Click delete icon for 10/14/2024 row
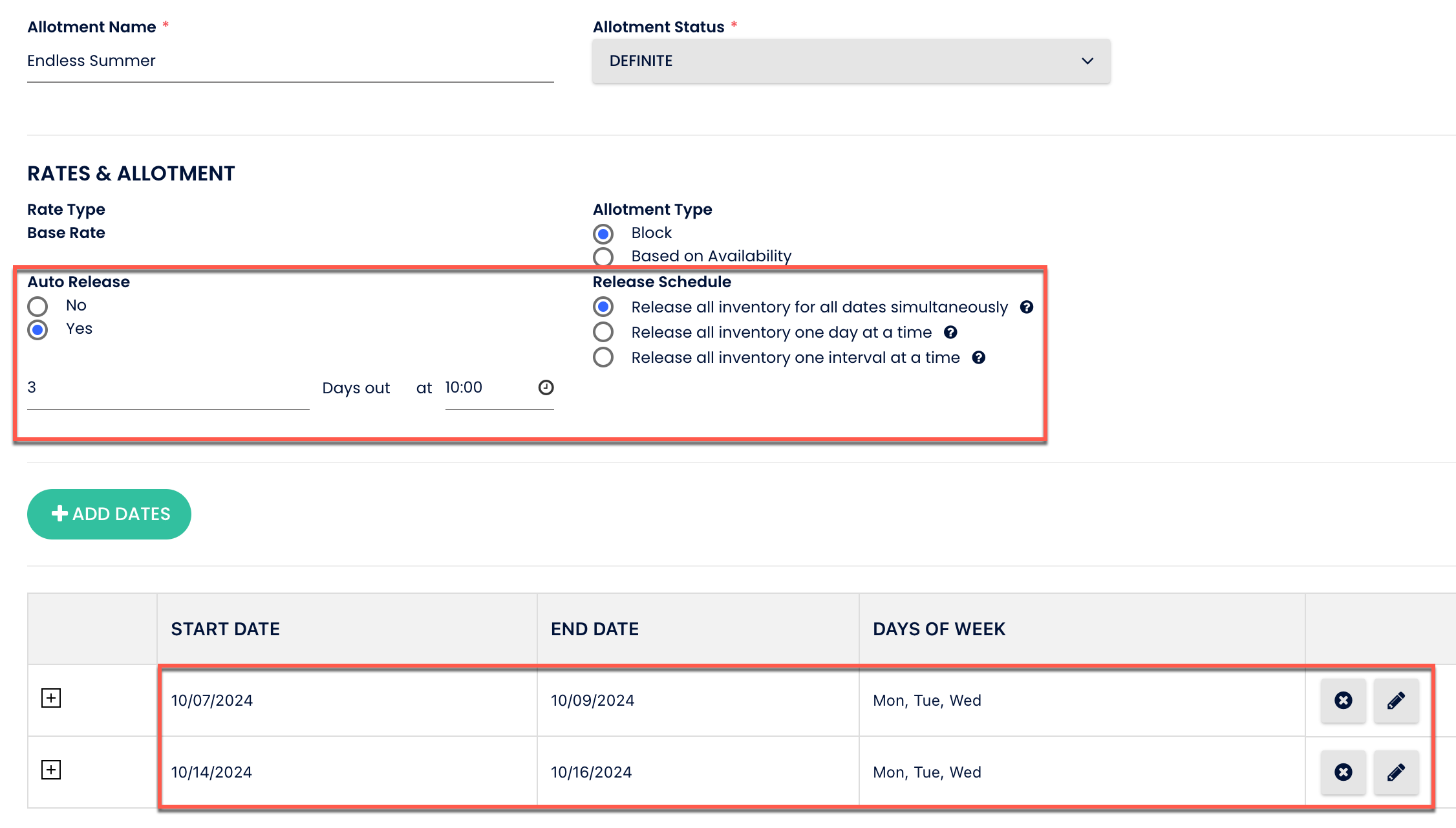 tap(1343, 772)
